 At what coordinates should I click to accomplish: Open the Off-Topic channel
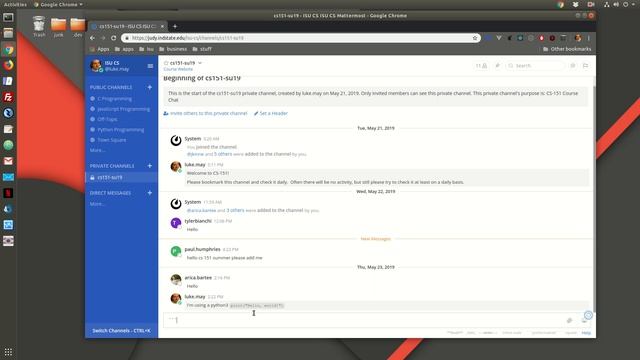tap(107, 119)
